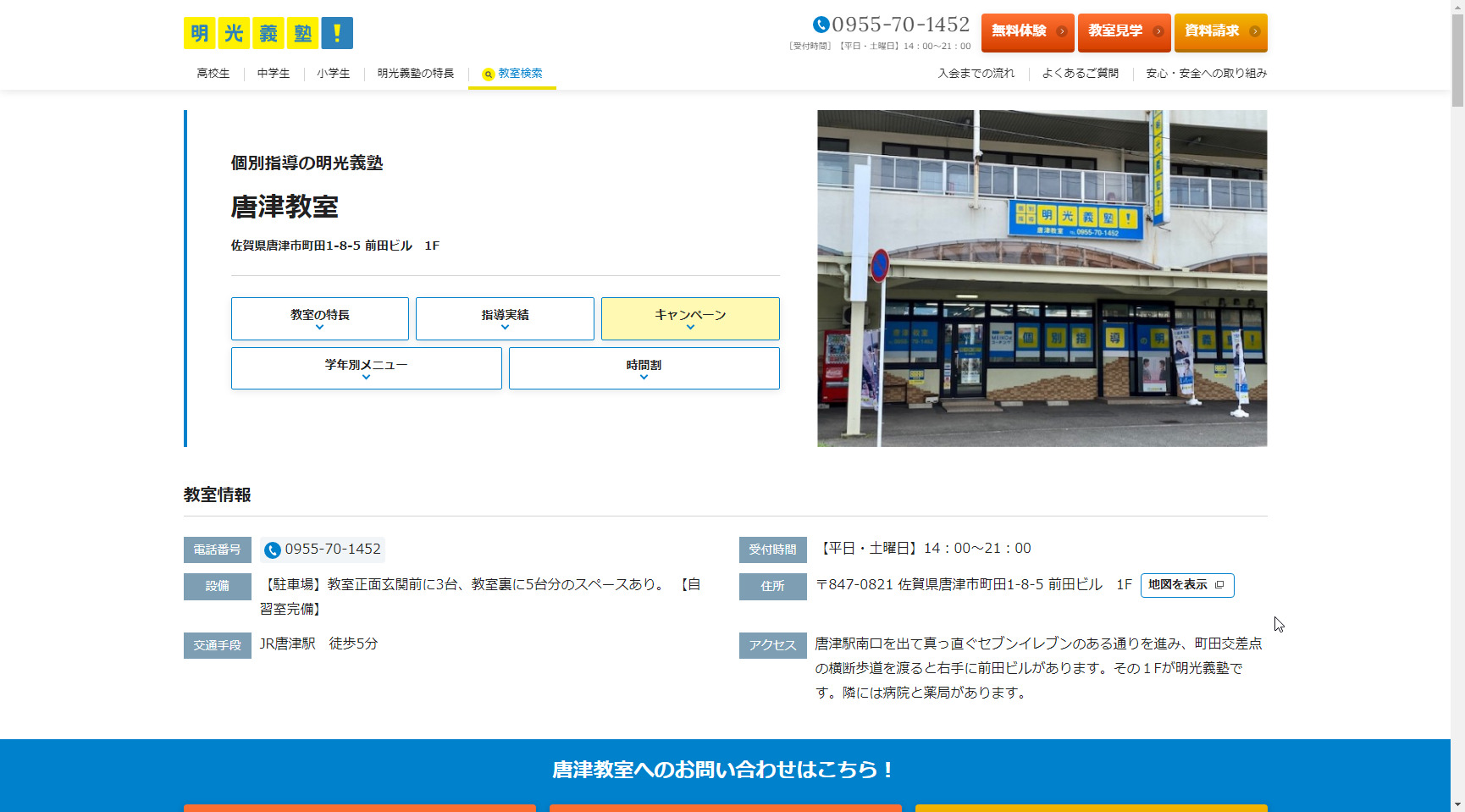The width and height of the screenshot is (1465, 812).
Task: Click chevron under 教室の特長
Action: (320, 328)
